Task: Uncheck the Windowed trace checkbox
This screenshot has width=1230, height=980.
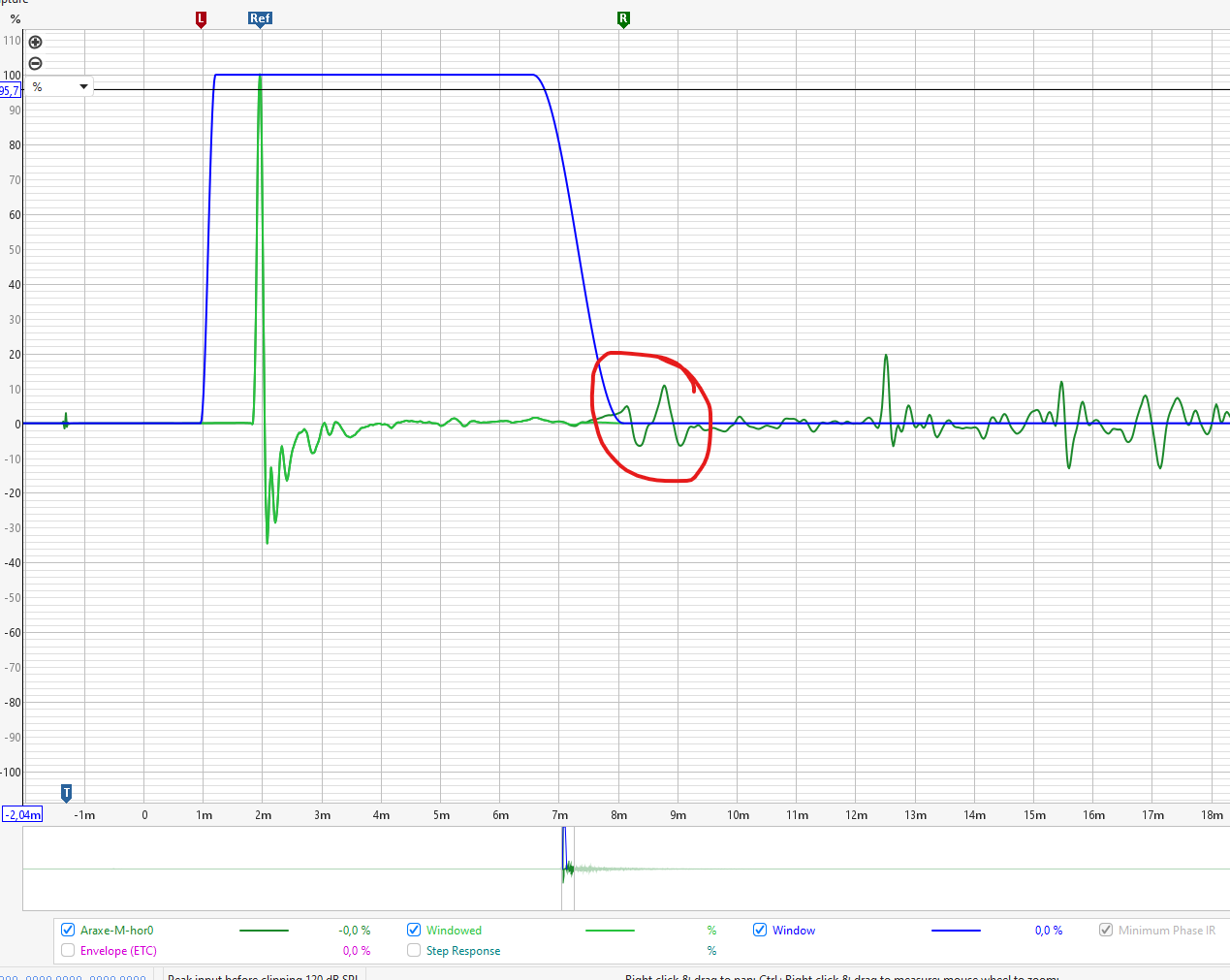Action: (414, 931)
